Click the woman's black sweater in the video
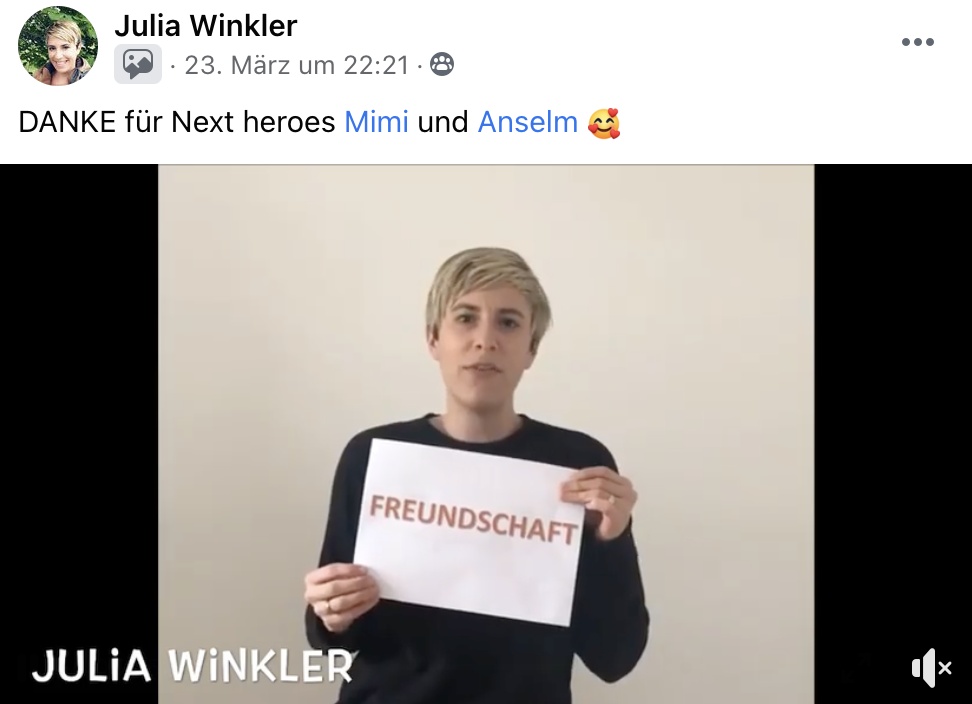 [484, 657]
